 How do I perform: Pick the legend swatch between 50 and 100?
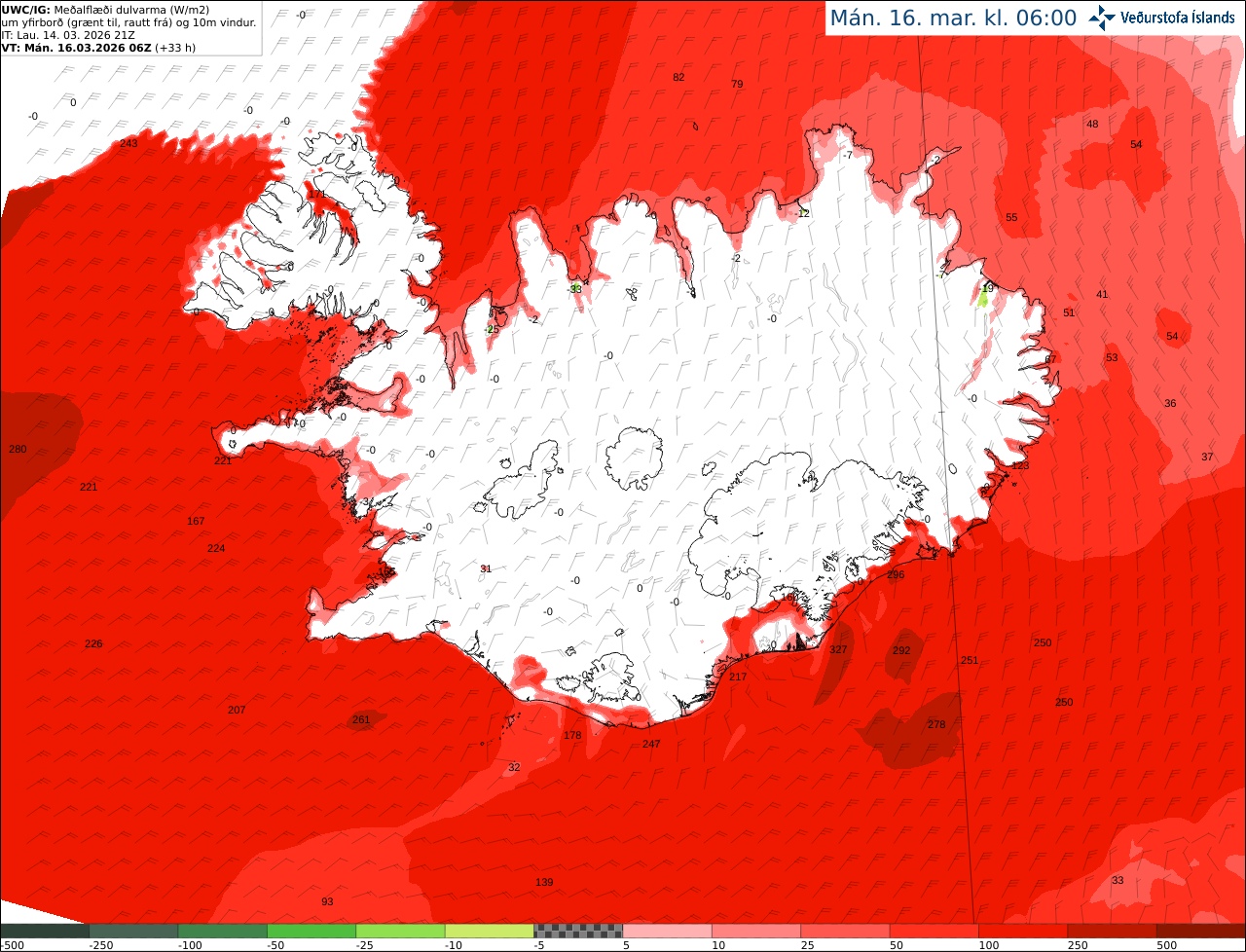click(934, 931)
